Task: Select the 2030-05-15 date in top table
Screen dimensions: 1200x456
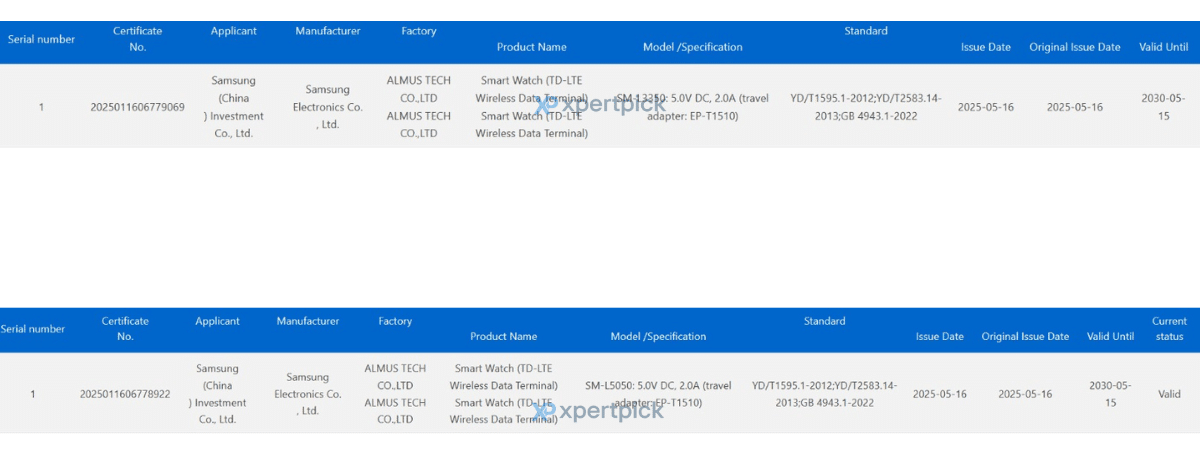Action: pos(1163,107)
